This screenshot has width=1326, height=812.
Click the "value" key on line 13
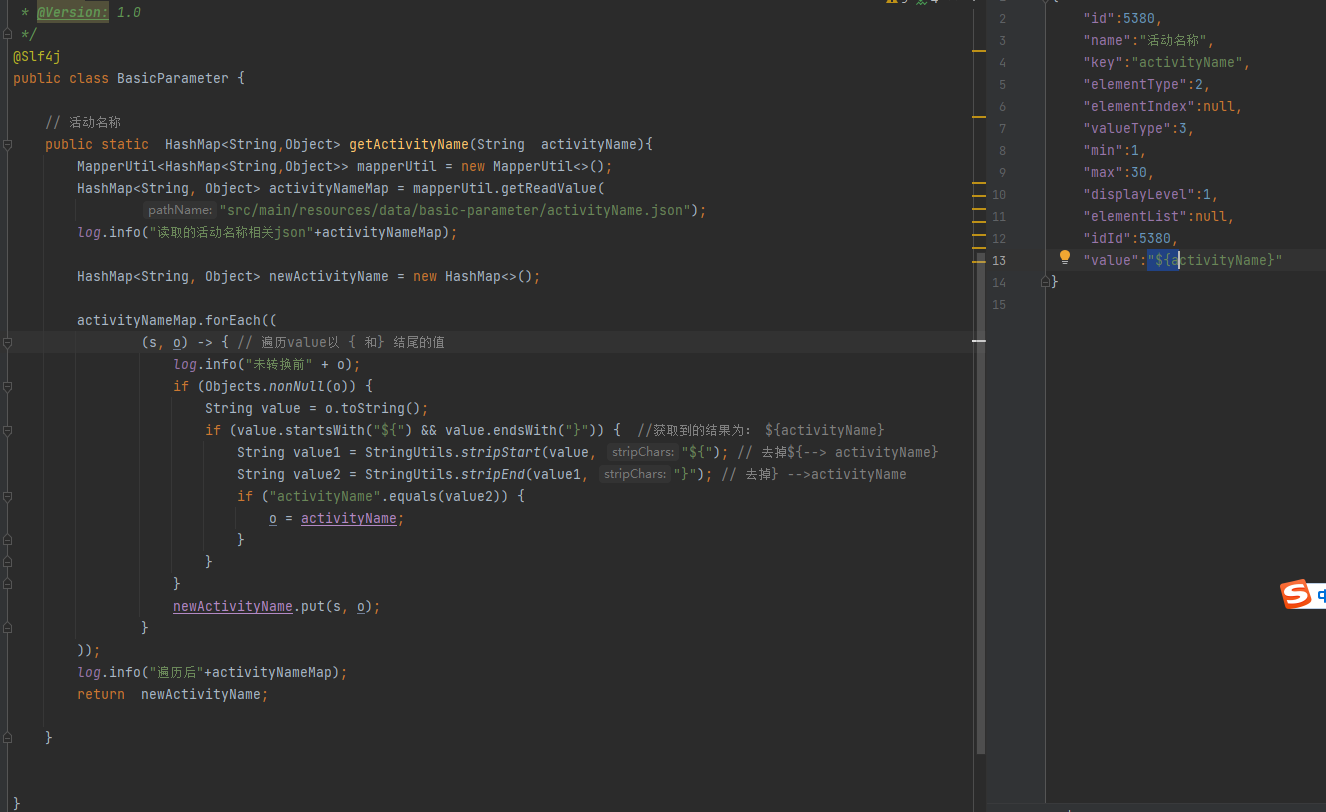(1111, 260)
